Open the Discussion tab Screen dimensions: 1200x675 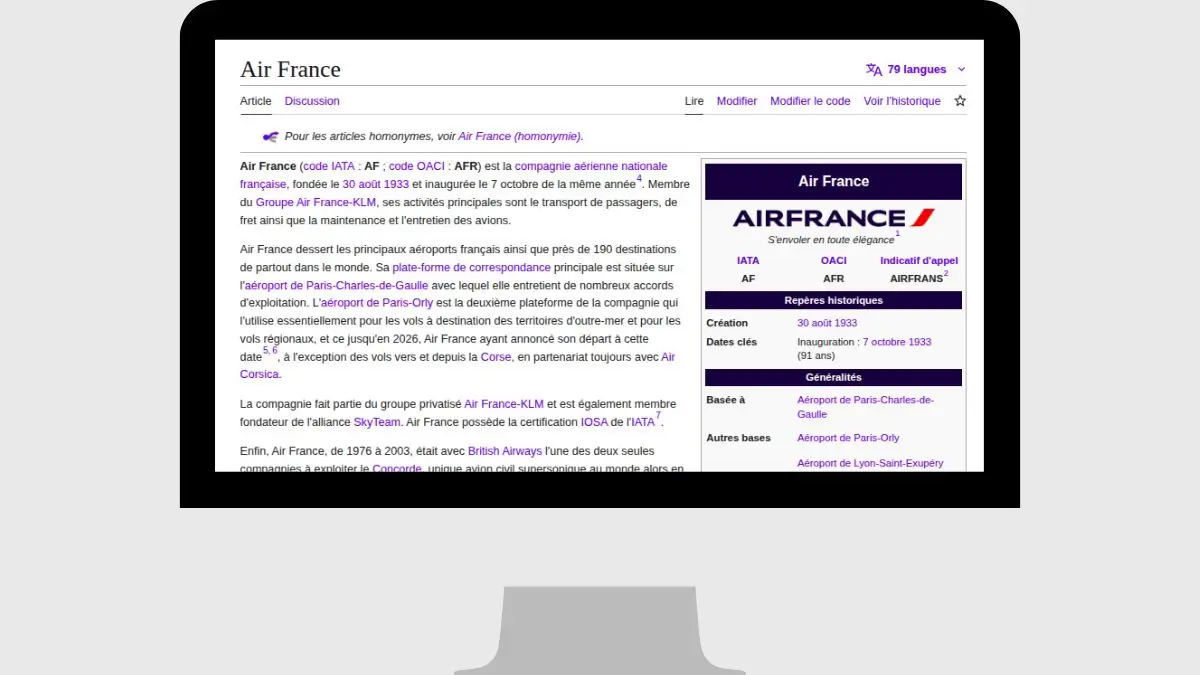click(x=312, y=101)
